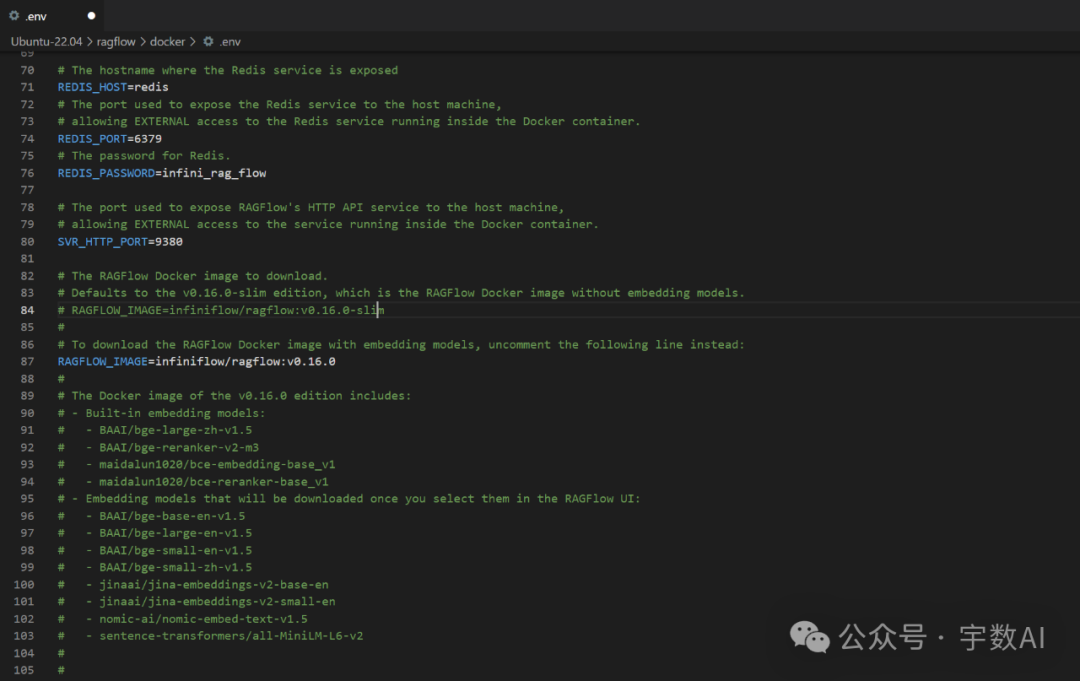Expand chevron after Ubuntu-22.04 breadcrumb
The image size is (1080, 681).
pos(90,41)
